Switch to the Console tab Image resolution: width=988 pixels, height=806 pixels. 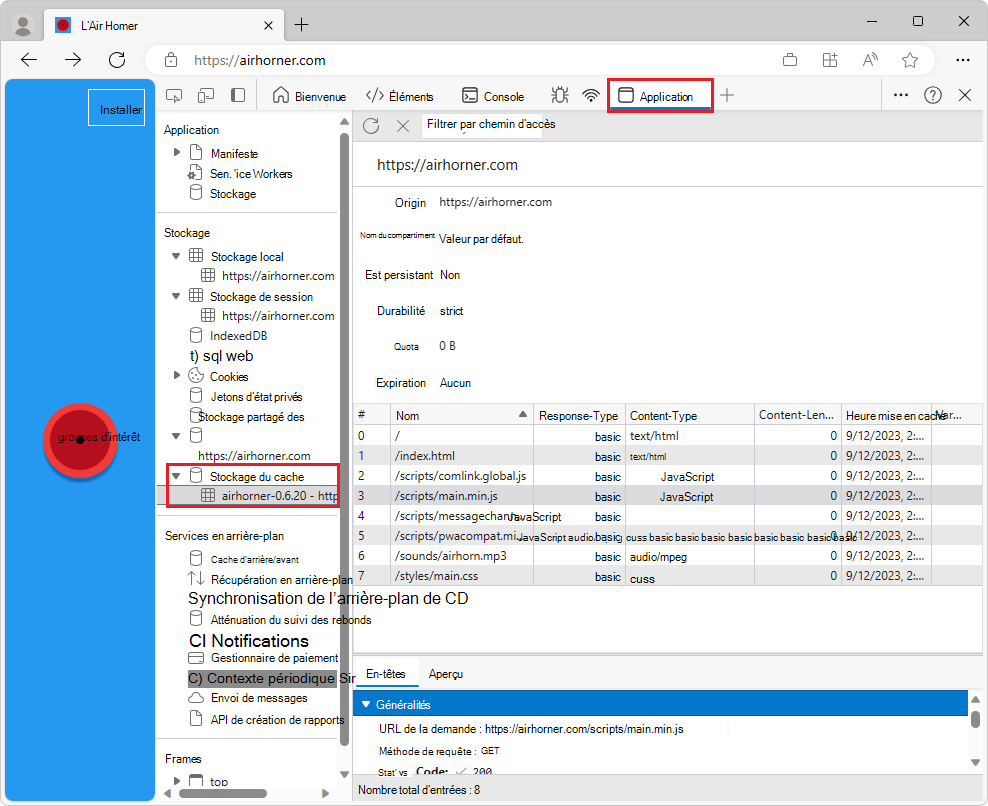coord(493,96)
